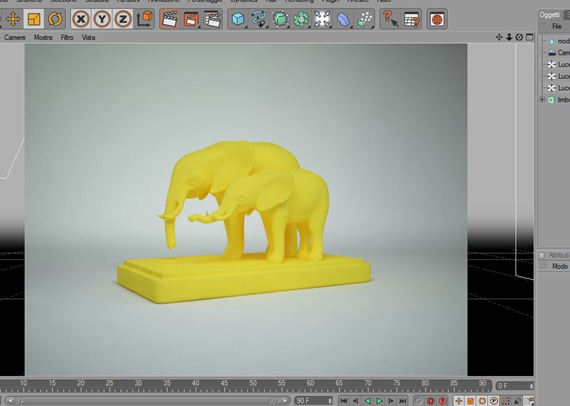
Task: Click the green NURBS generator icon
Action: click(x=280, y=19)
